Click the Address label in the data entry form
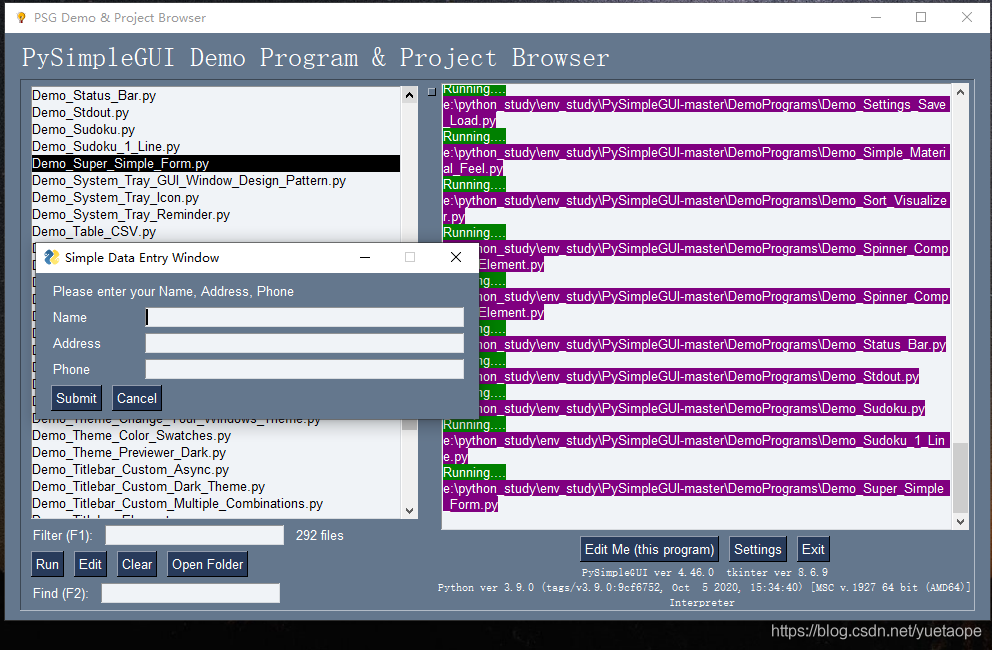Screen dimensions: 992x650 [x=77, y=343]
